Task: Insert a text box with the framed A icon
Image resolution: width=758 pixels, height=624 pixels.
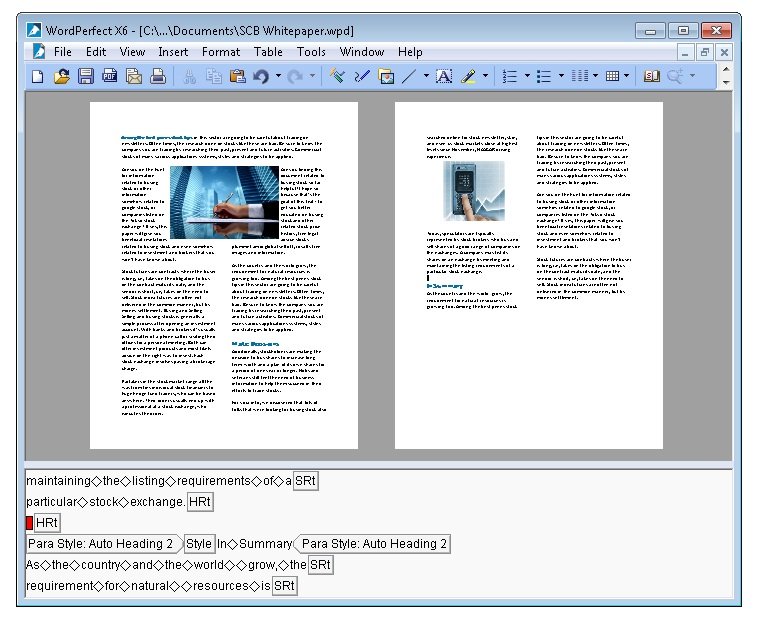Action: pyautogui.click(x=444, y=76)
